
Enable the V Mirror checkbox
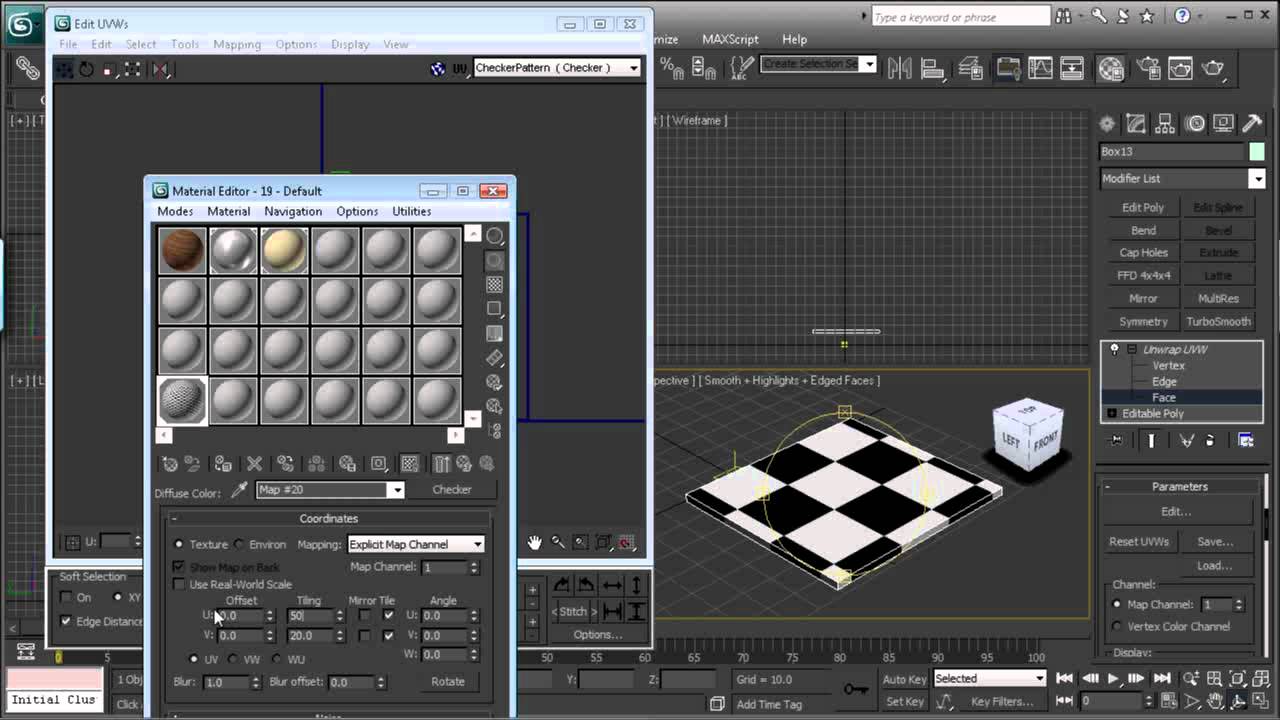(364, 635)
